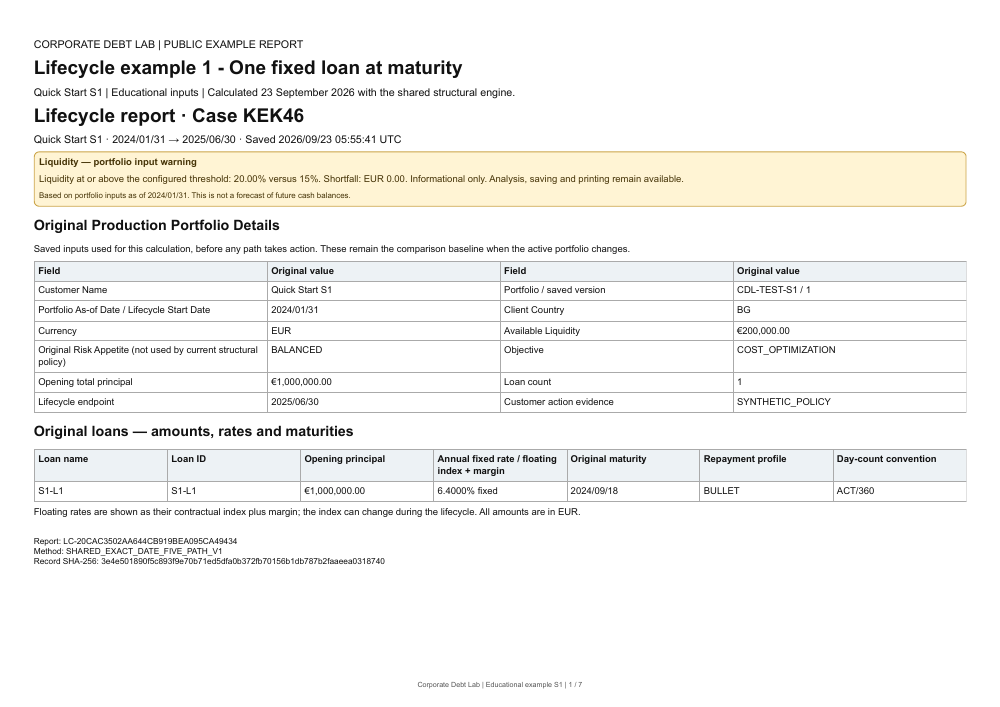Click the loan row's '€1,000,000.00' opening principal cell
Viewport: 1000px width, 707px height.
point(367,492)
